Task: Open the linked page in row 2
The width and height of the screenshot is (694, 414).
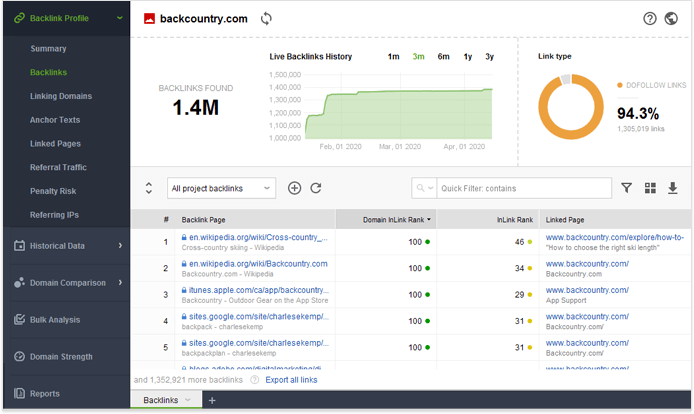Action: pos(587,264)
